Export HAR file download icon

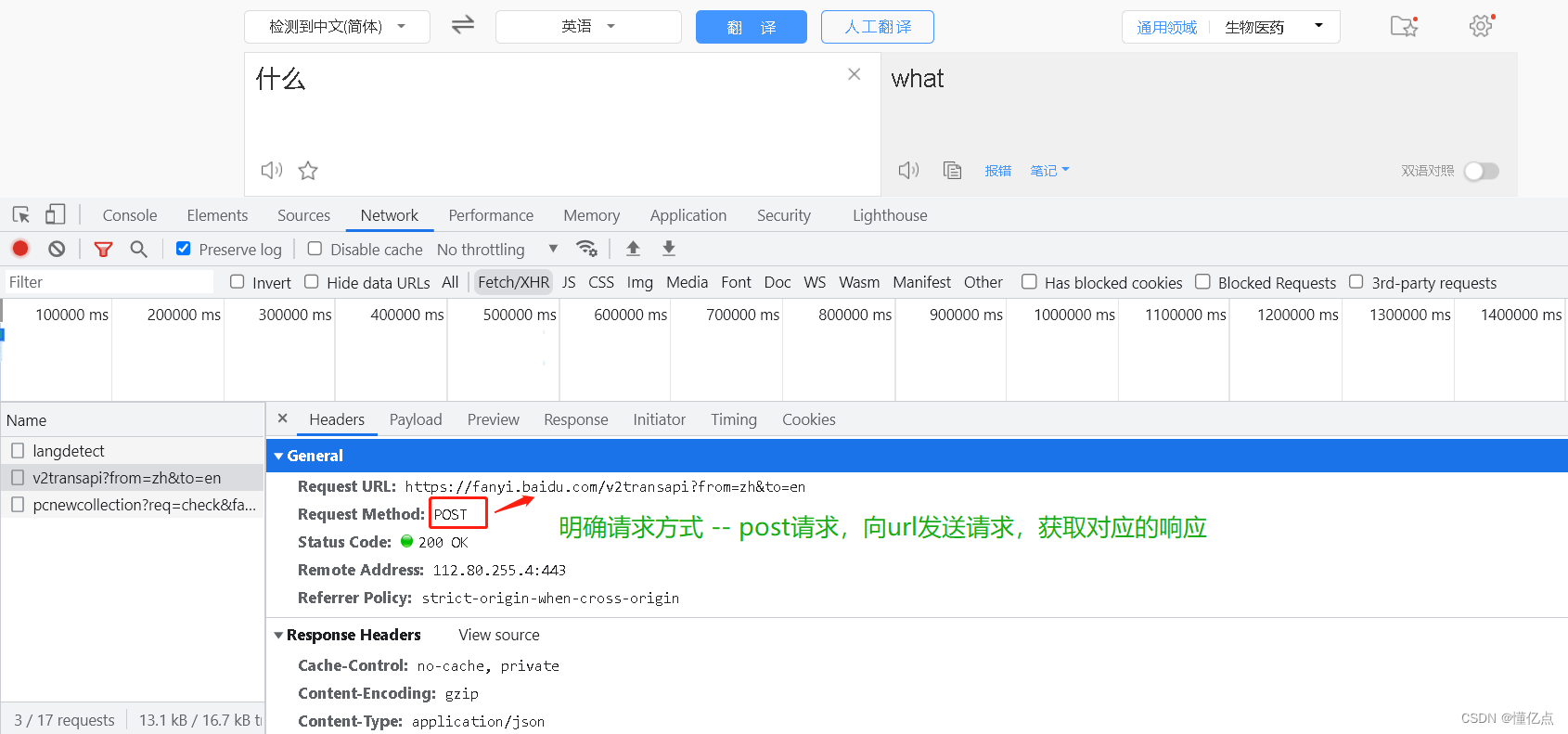(x=668, y=249)
